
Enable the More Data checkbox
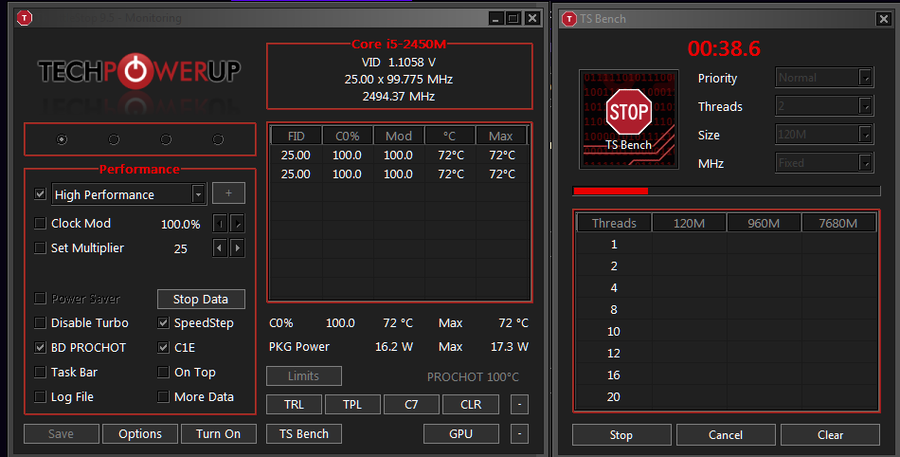pyautogui.click(x=164, y=397)
